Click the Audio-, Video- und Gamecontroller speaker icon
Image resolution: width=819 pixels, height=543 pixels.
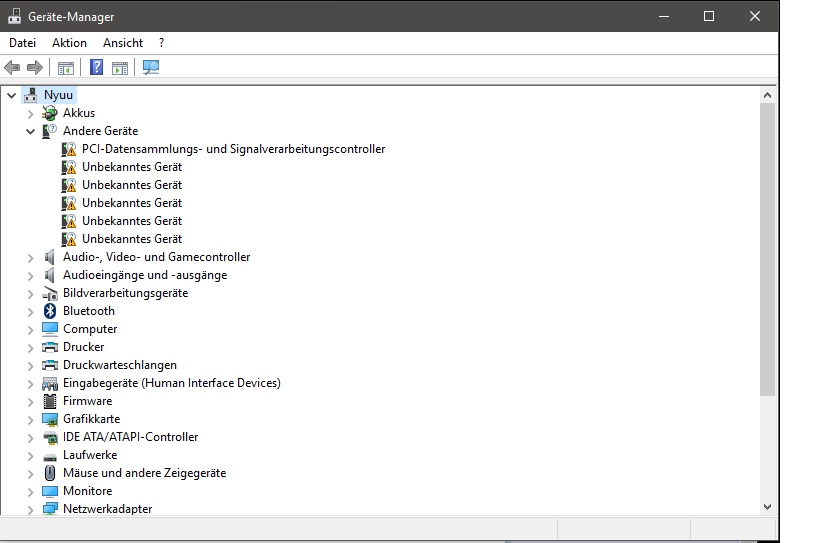point(50,257)
